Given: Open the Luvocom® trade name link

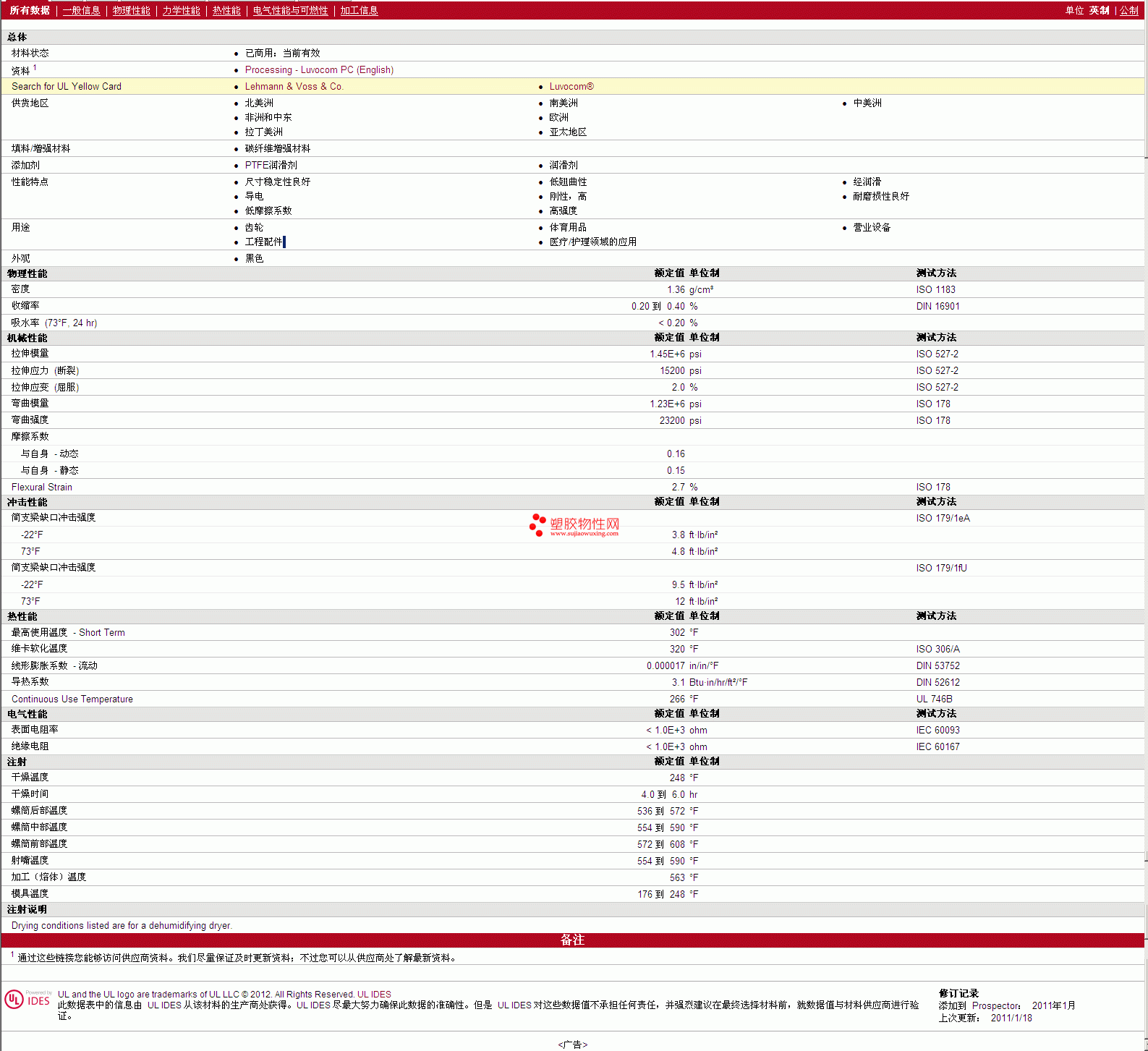Looking at the screenshot, I should point(571,86).
